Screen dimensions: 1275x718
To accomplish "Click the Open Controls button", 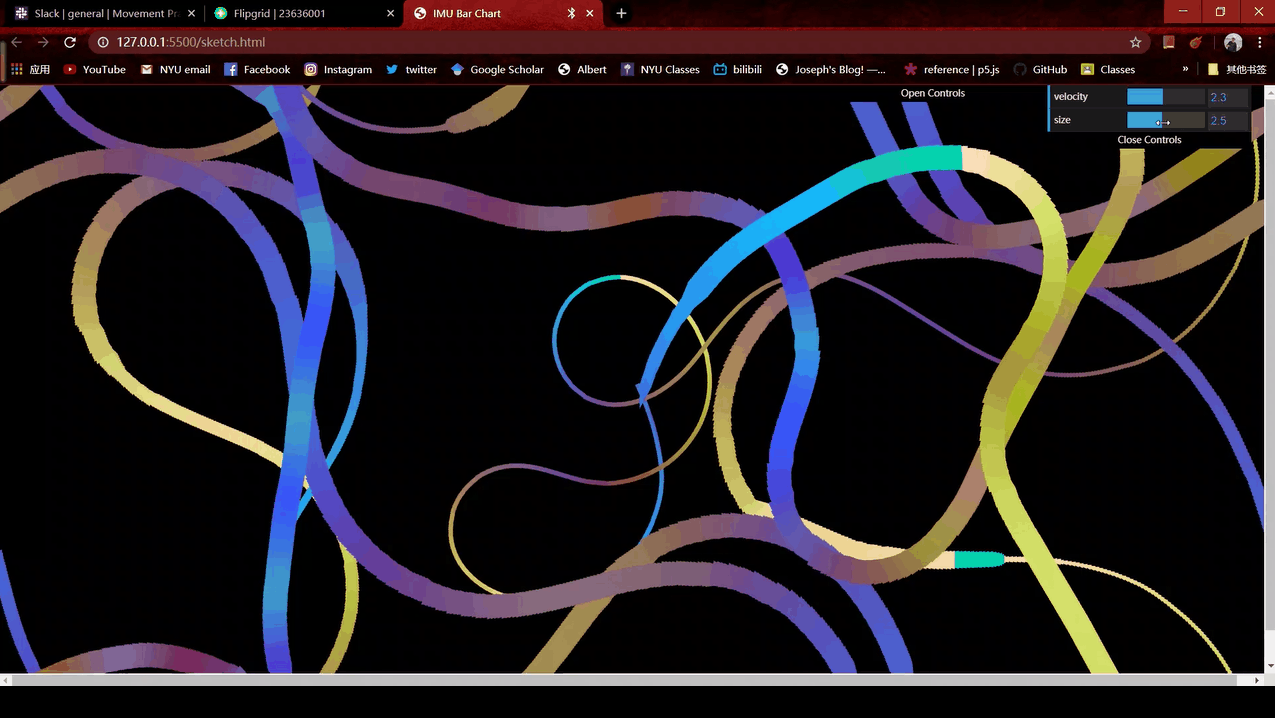I will tap(932, 93).
